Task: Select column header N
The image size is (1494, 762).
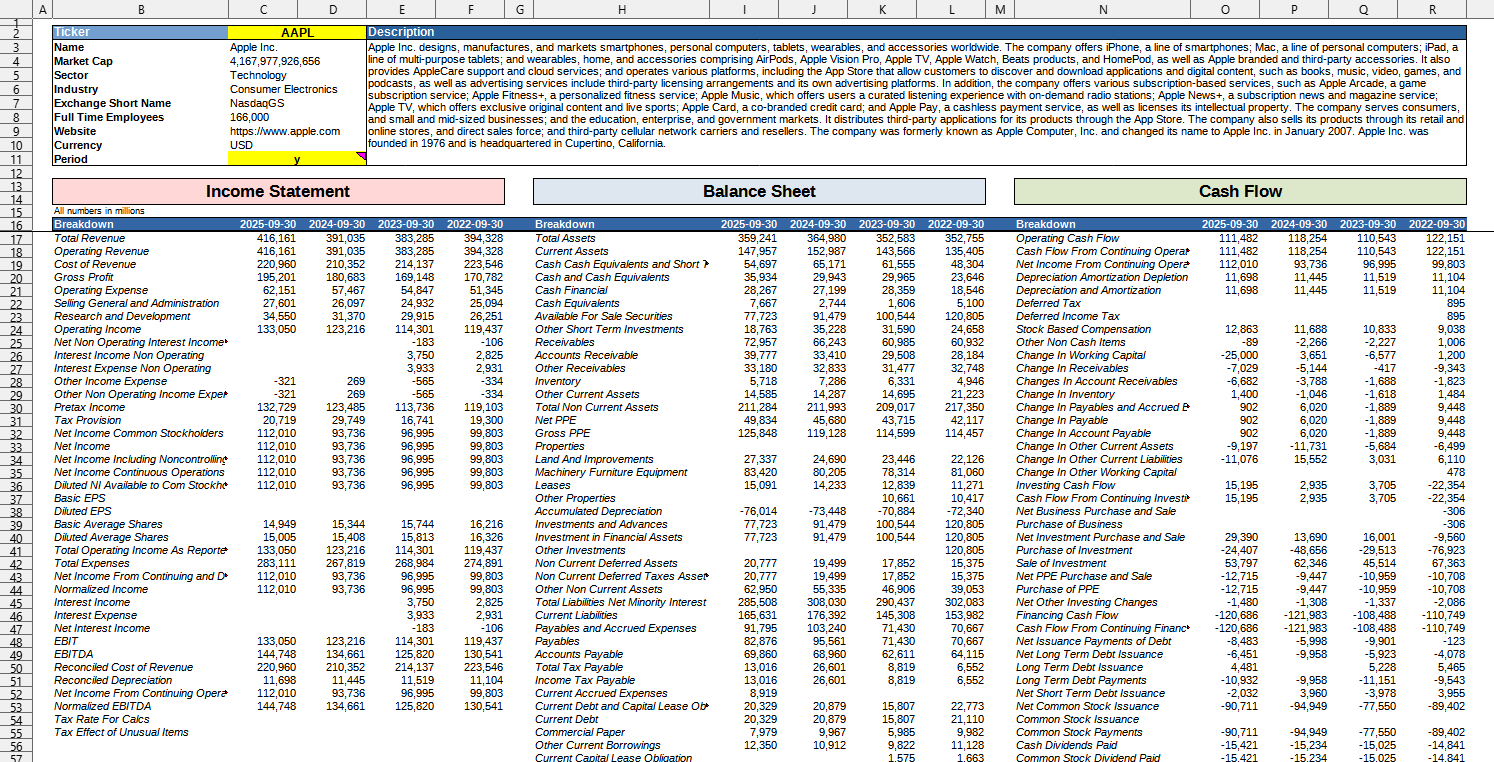Action: [1102, 9]
